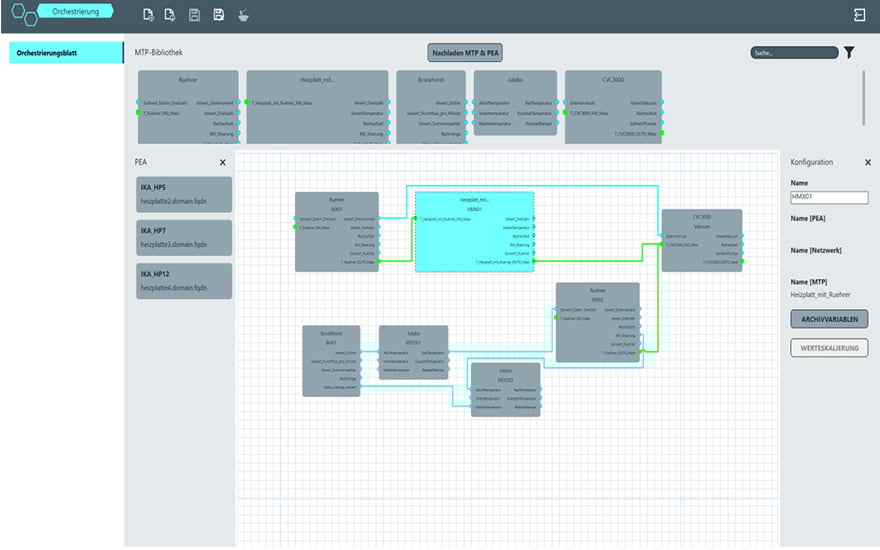Click the document icon nearest the Orchestrierung title

[x=148, y=15]
